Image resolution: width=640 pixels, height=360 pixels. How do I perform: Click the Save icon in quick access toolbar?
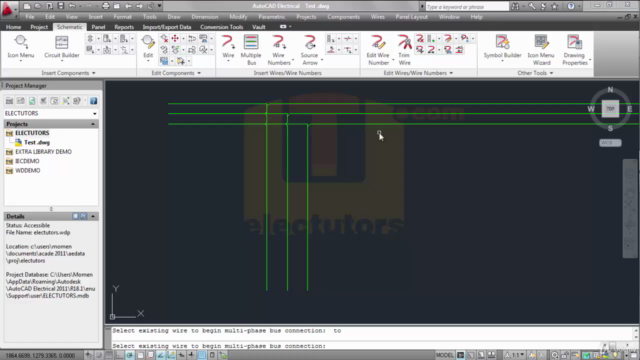[60, 6]
